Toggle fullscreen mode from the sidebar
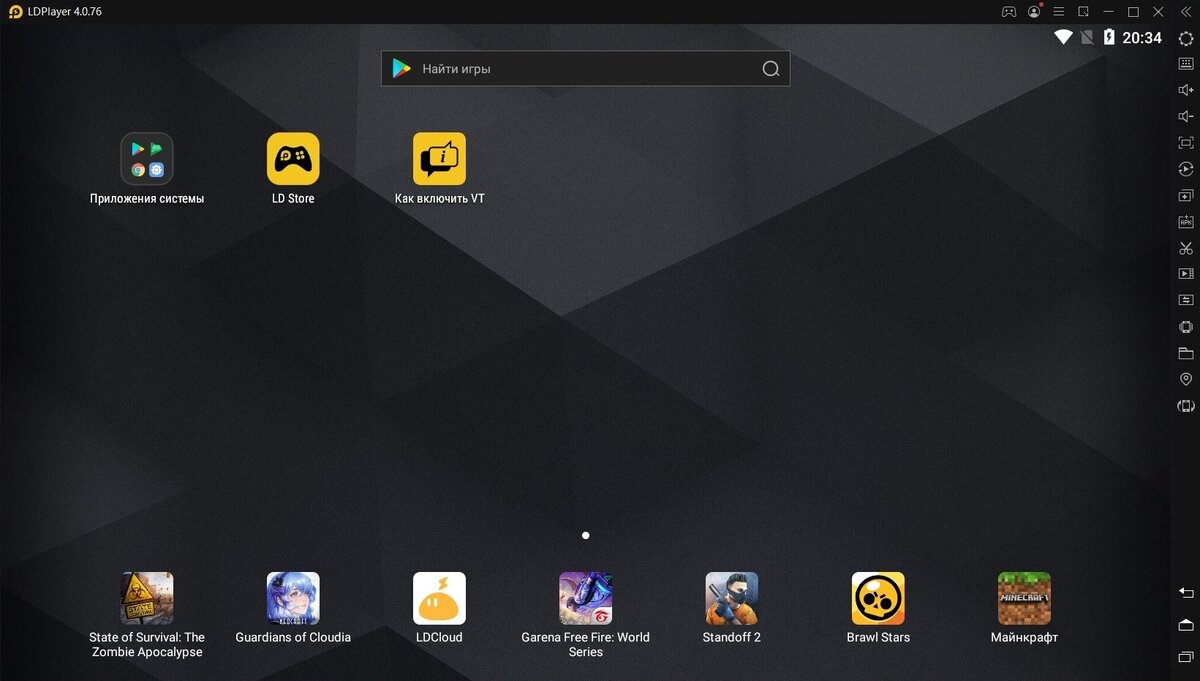This screenshot has width=1200, height=681. [1186, 143]
